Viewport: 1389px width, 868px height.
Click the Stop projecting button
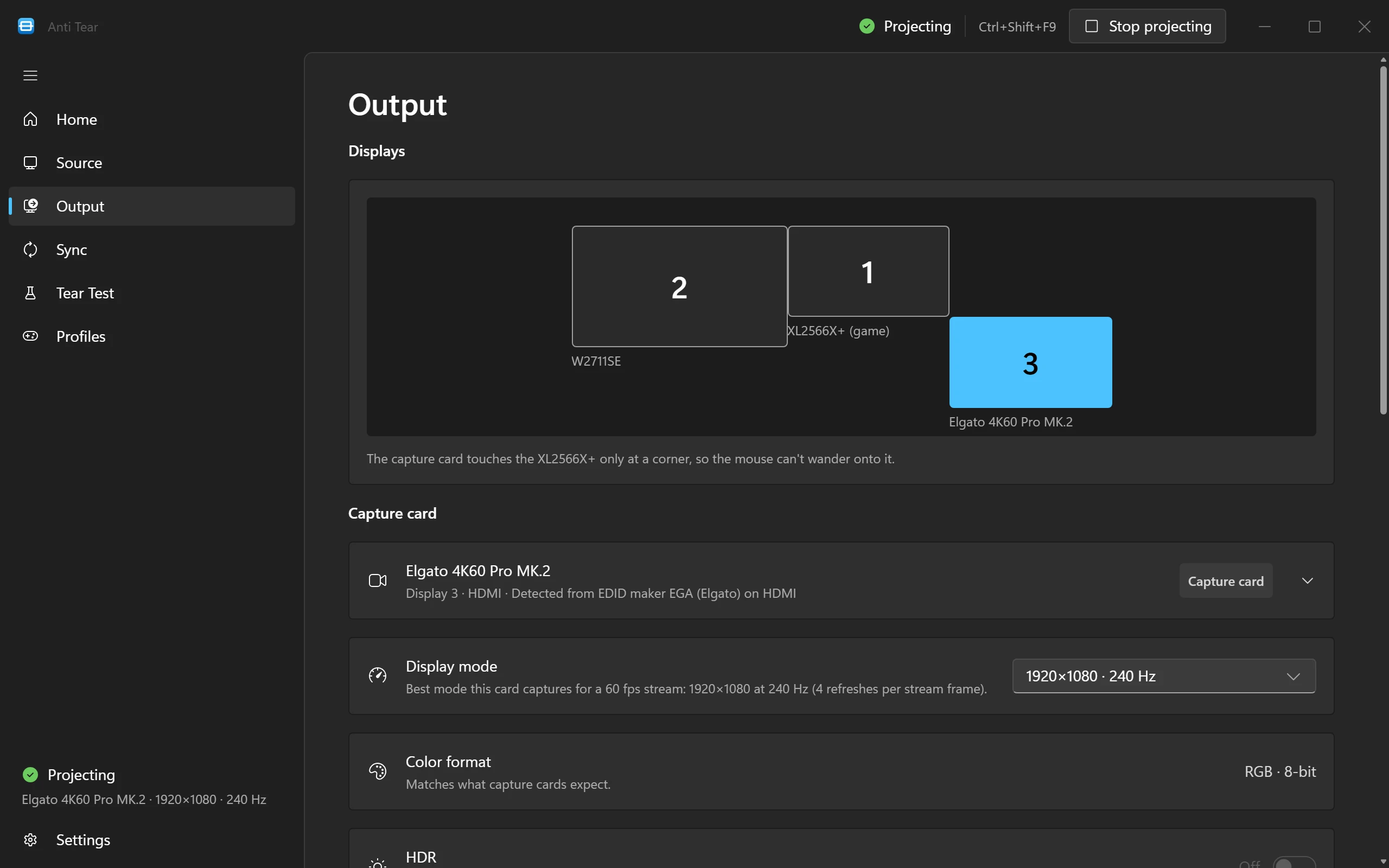pyautogui.click(x=1148, y=27)
